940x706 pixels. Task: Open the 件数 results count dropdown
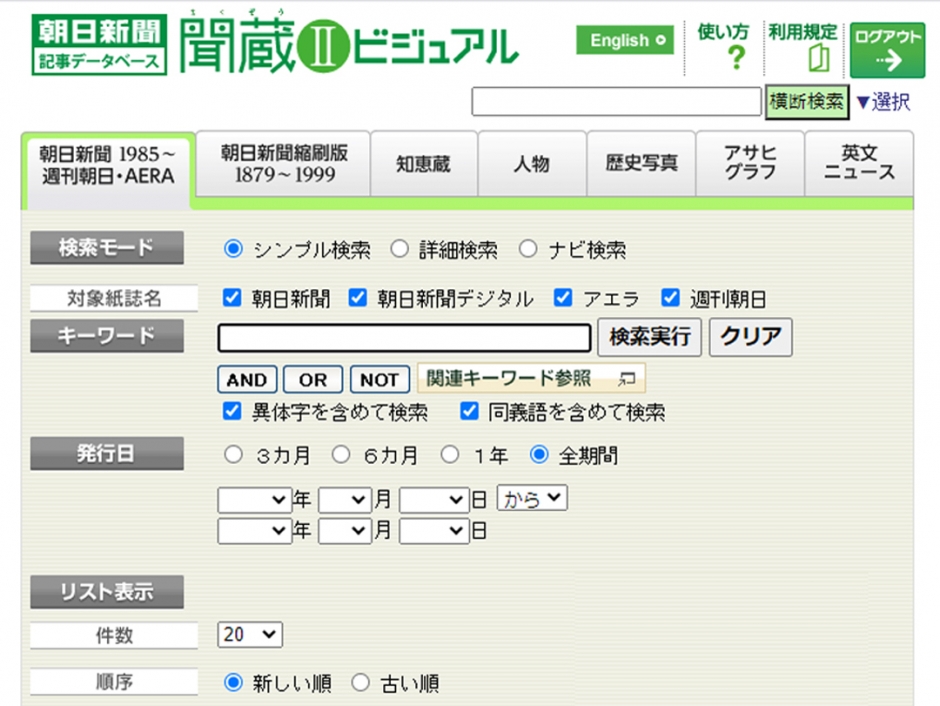point(250,635)
